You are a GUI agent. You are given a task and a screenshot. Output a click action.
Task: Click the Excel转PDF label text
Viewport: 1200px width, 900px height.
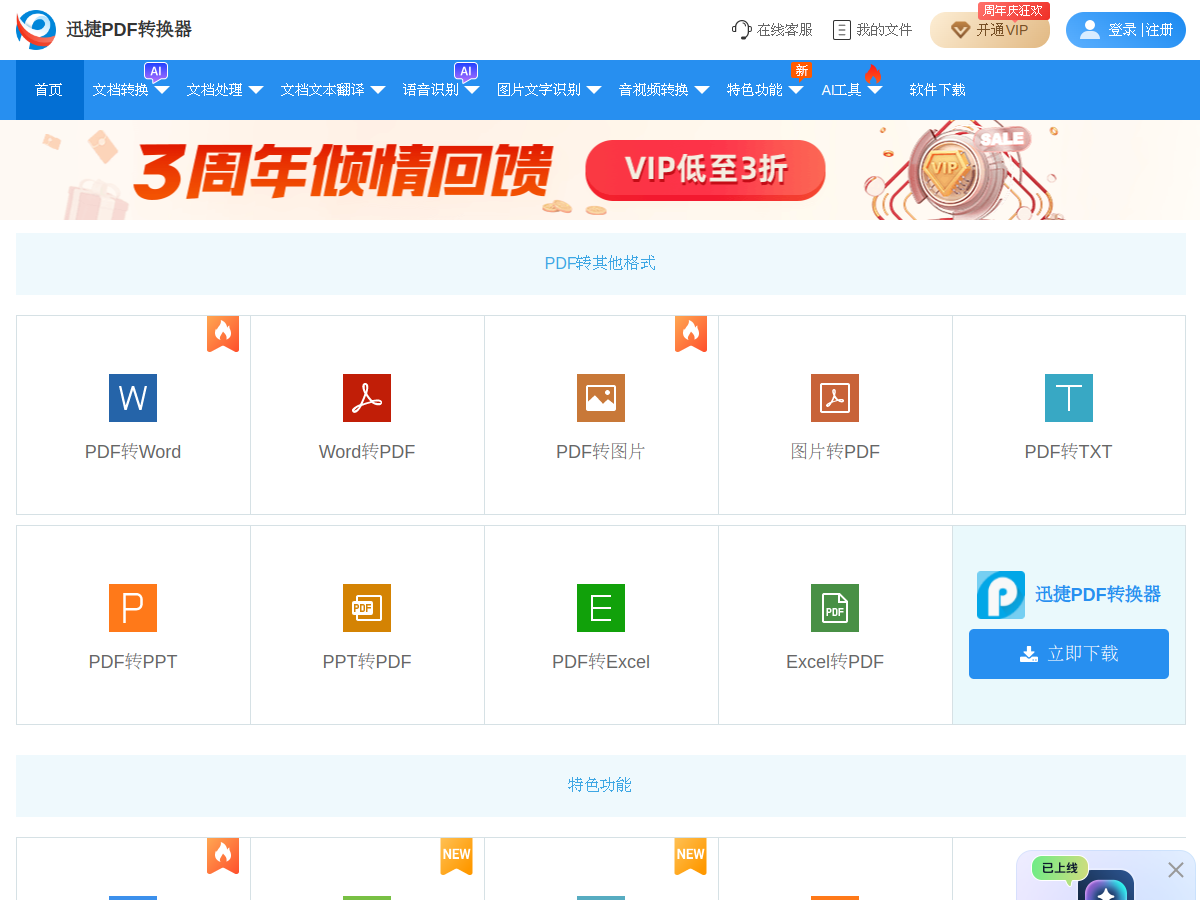835,662
